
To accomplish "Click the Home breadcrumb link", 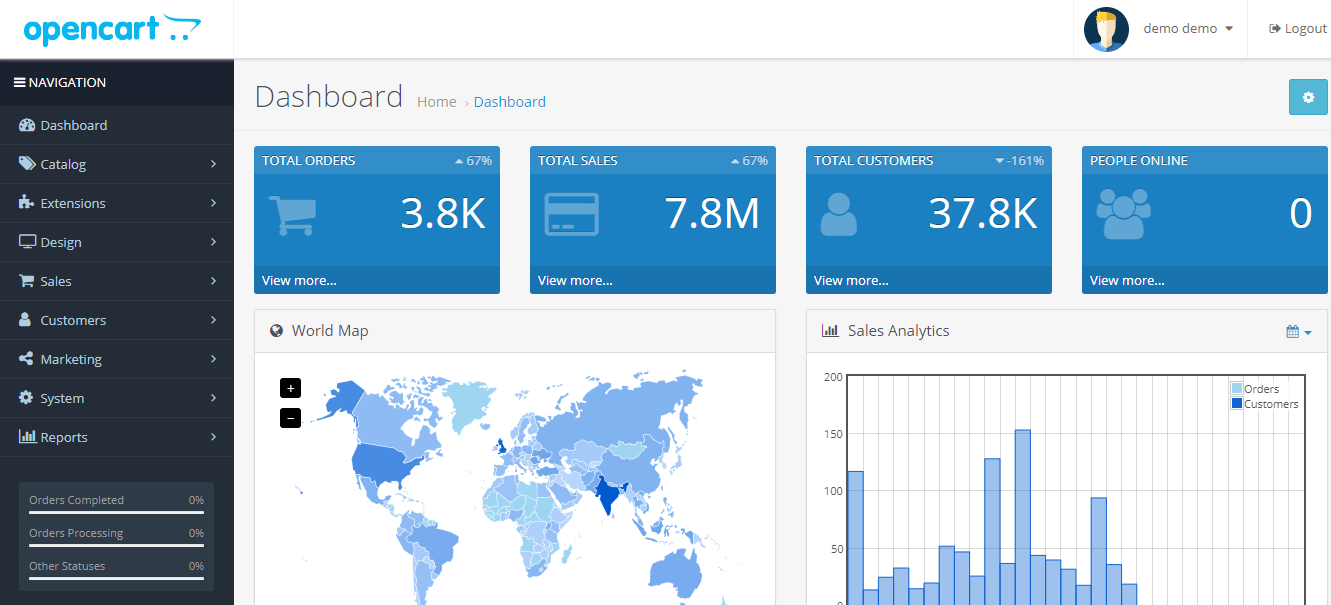I will coord(436,102).
